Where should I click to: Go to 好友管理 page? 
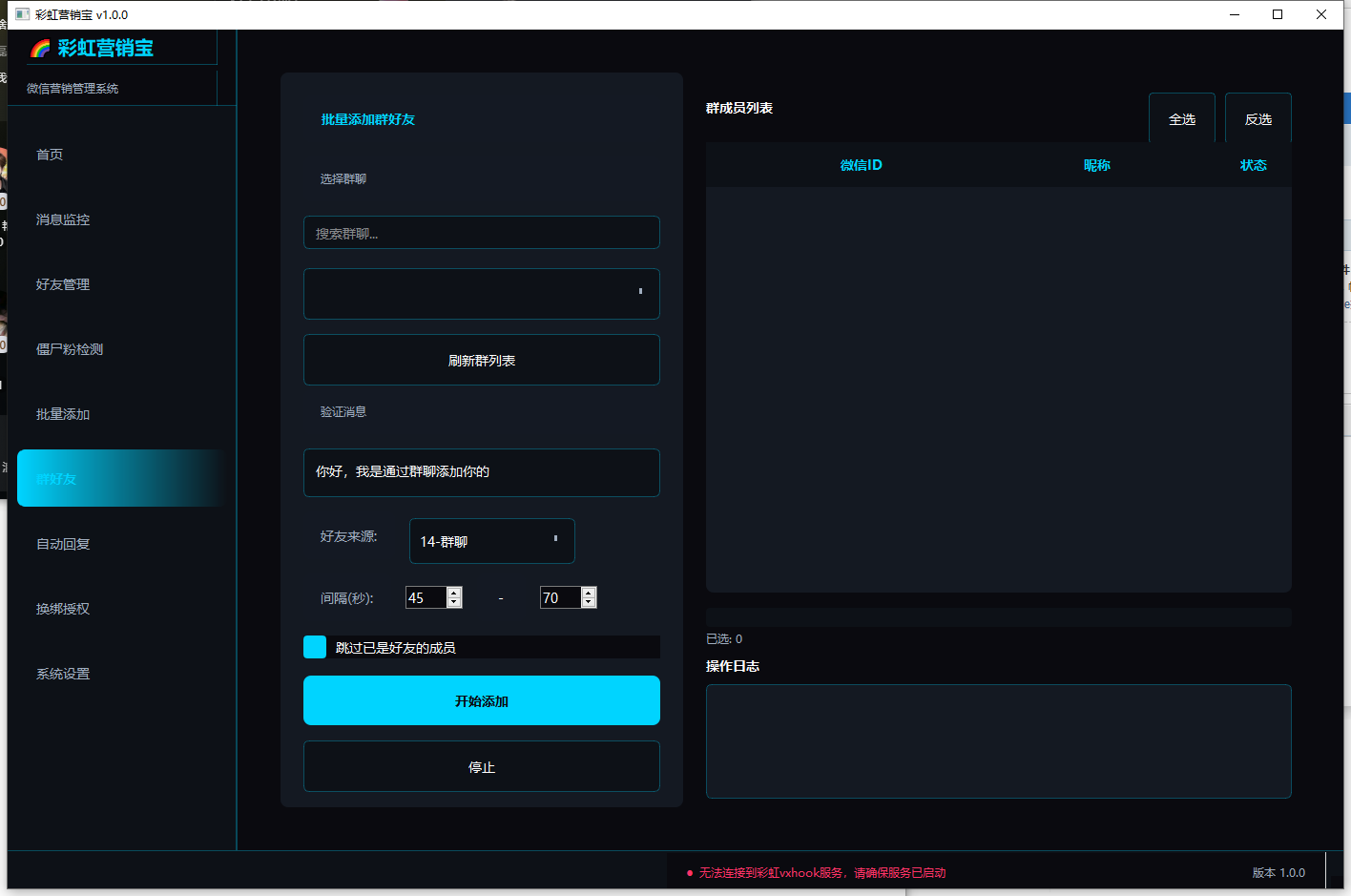click(x=63, y=284)
